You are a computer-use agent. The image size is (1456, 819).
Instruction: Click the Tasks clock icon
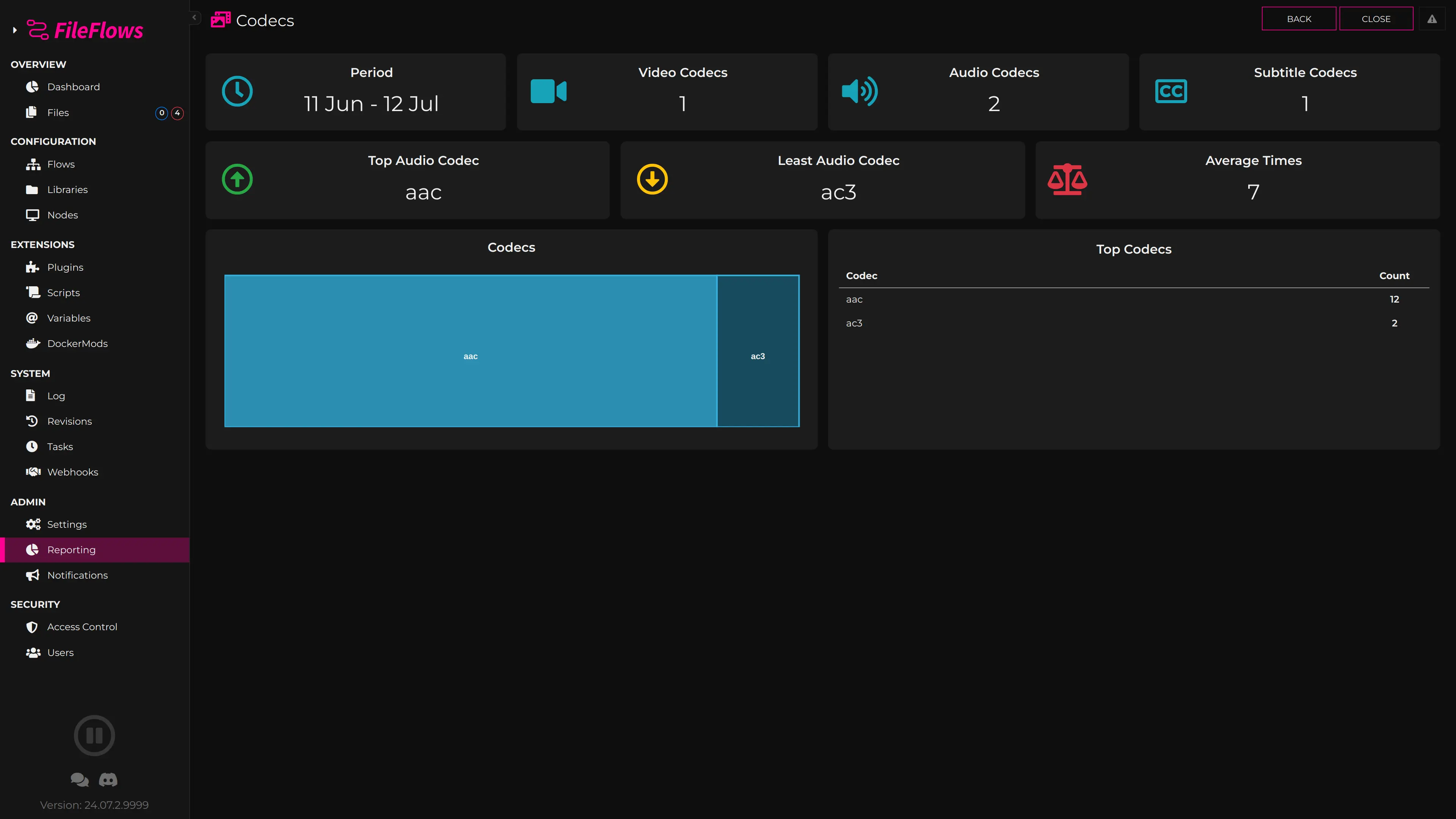point(32,447)
